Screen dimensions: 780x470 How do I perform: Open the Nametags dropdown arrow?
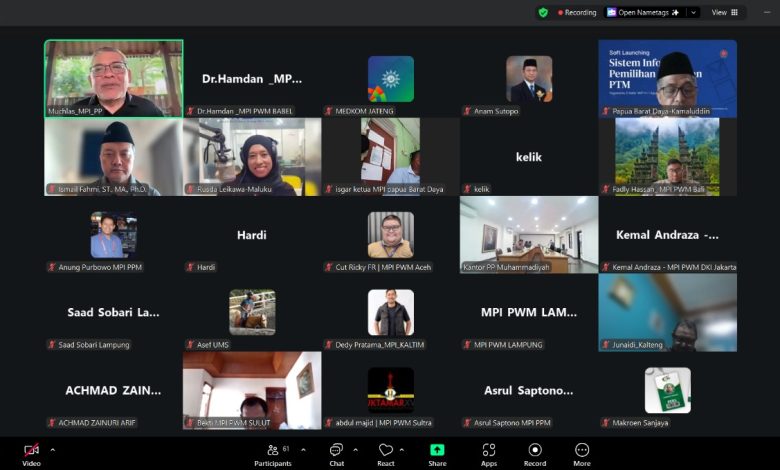[693, 13]
